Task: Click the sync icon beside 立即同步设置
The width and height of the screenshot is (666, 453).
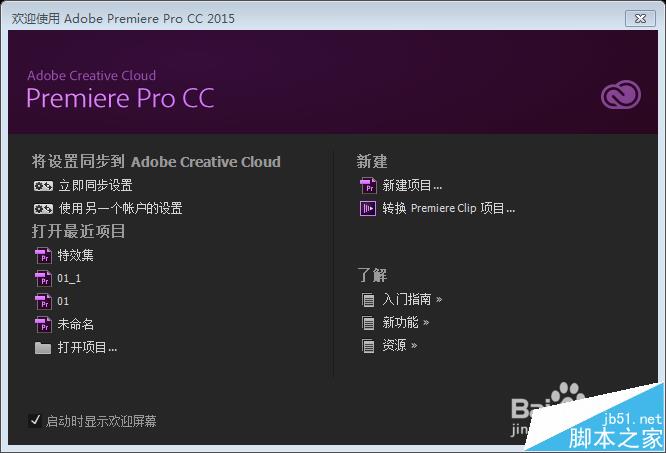Action: coord(43,186)
